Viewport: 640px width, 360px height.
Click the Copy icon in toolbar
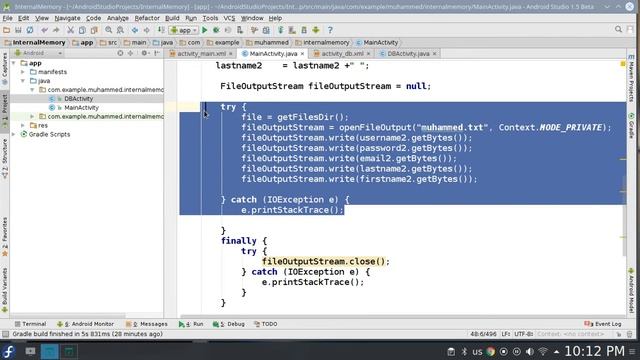pos(82,30)
